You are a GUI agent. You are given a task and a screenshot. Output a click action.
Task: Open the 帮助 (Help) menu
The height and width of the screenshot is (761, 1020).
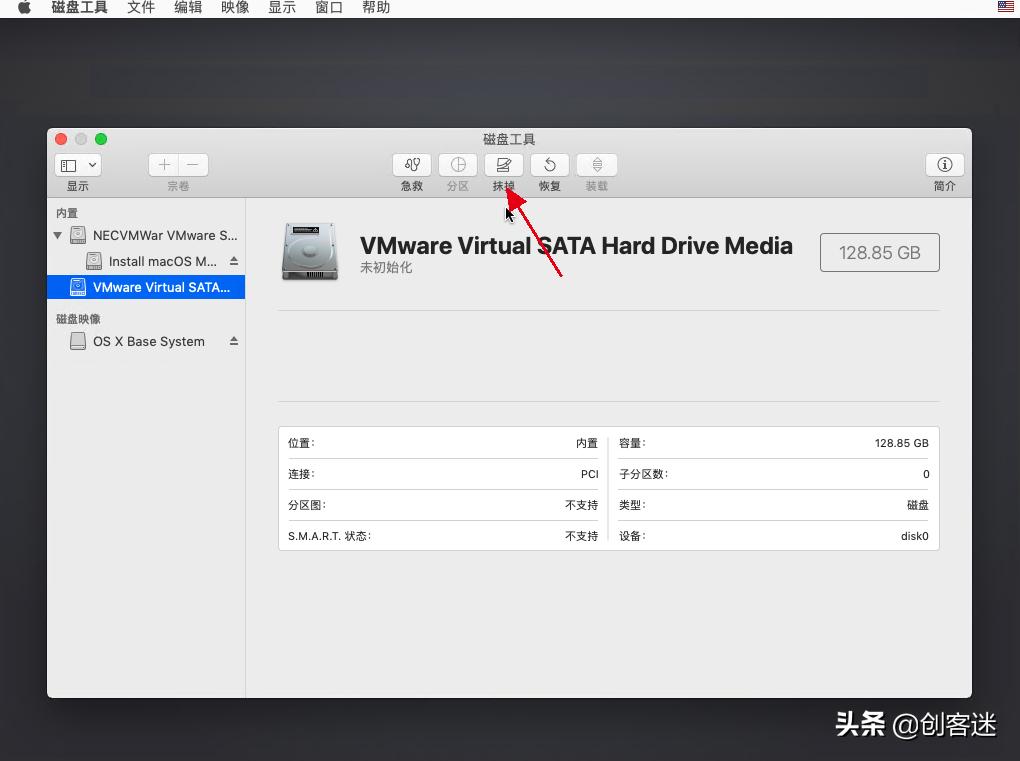(x=376, y=7)
